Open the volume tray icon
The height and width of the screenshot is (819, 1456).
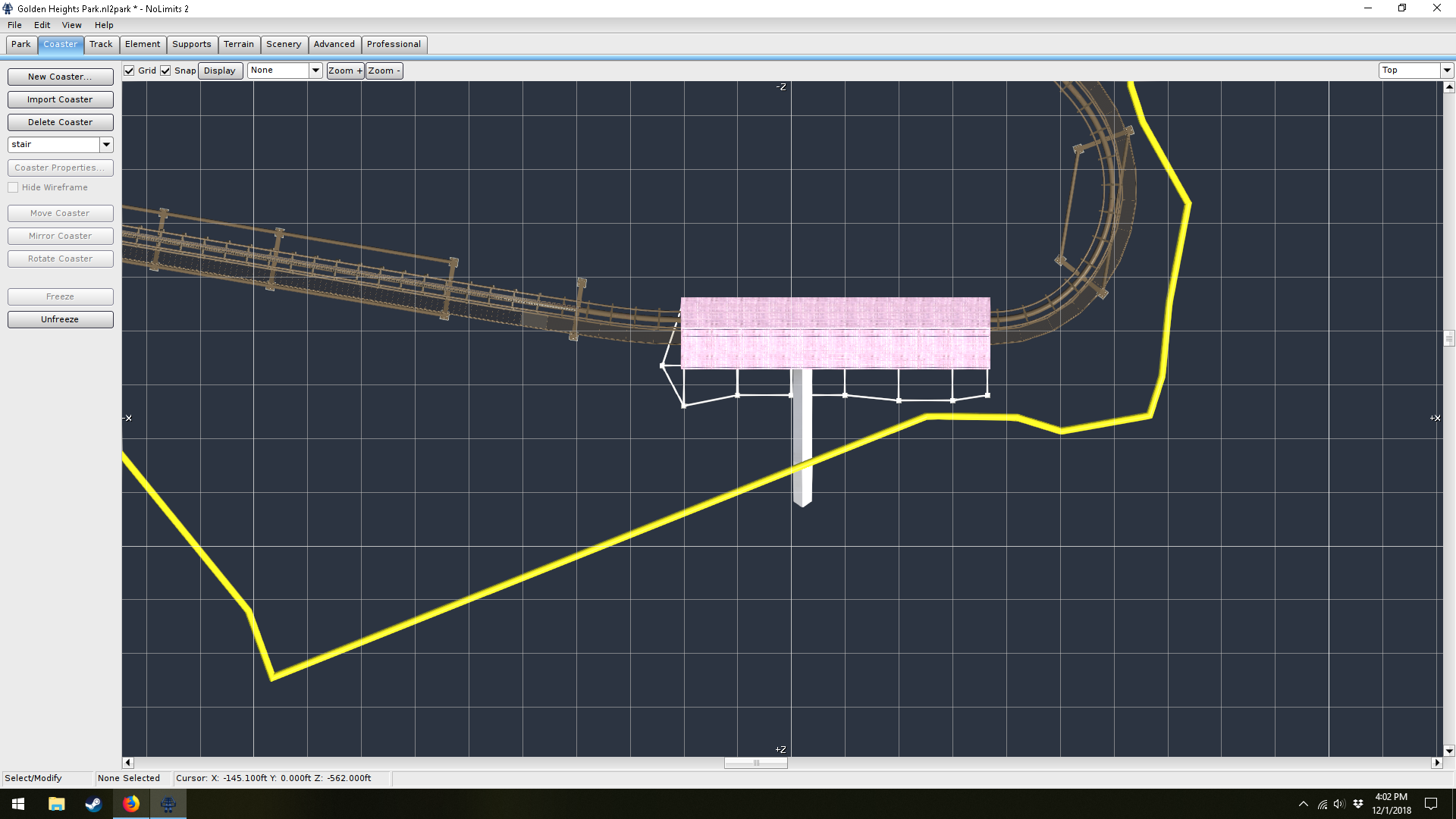click(1339, 804)
